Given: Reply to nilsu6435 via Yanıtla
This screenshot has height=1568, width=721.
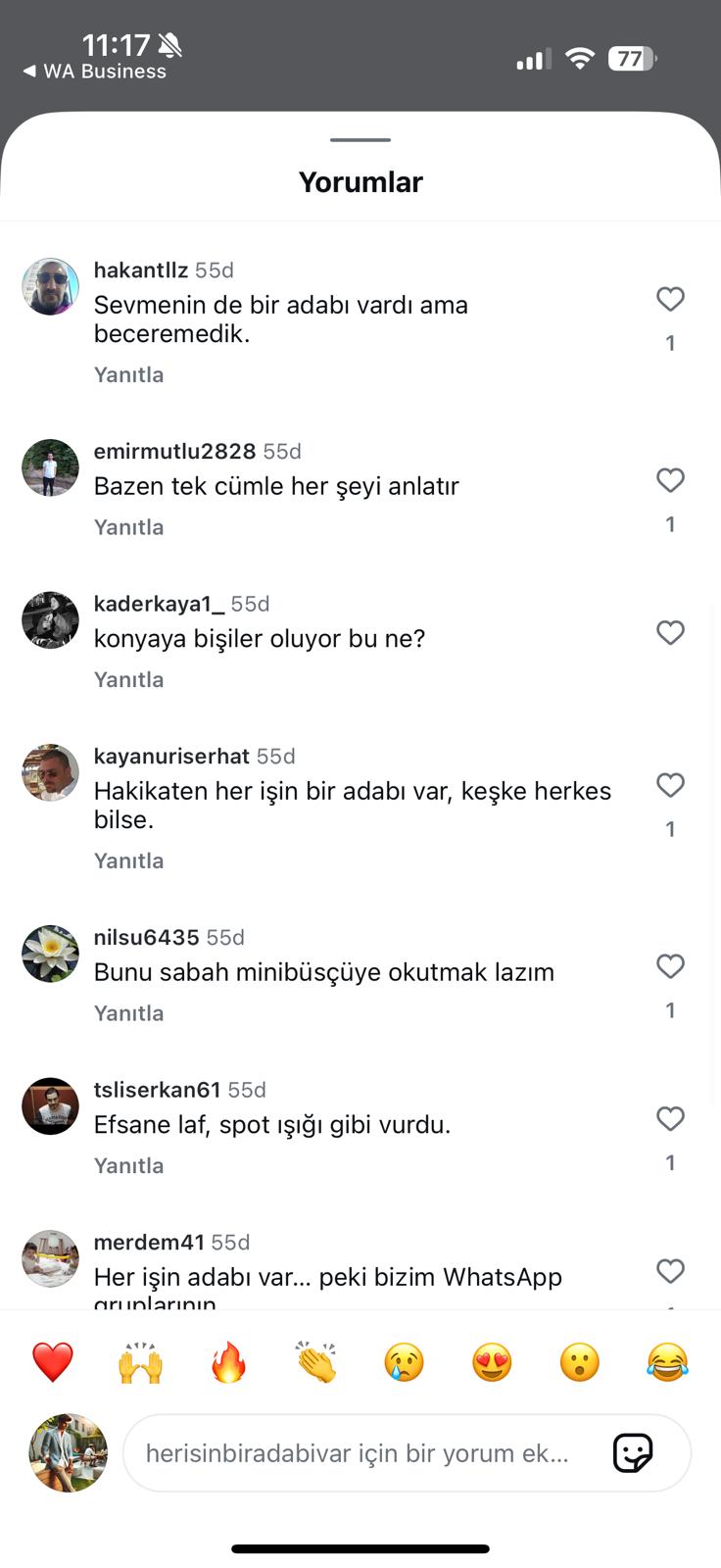Looking at the screenshot, I should coord(128,1013).
